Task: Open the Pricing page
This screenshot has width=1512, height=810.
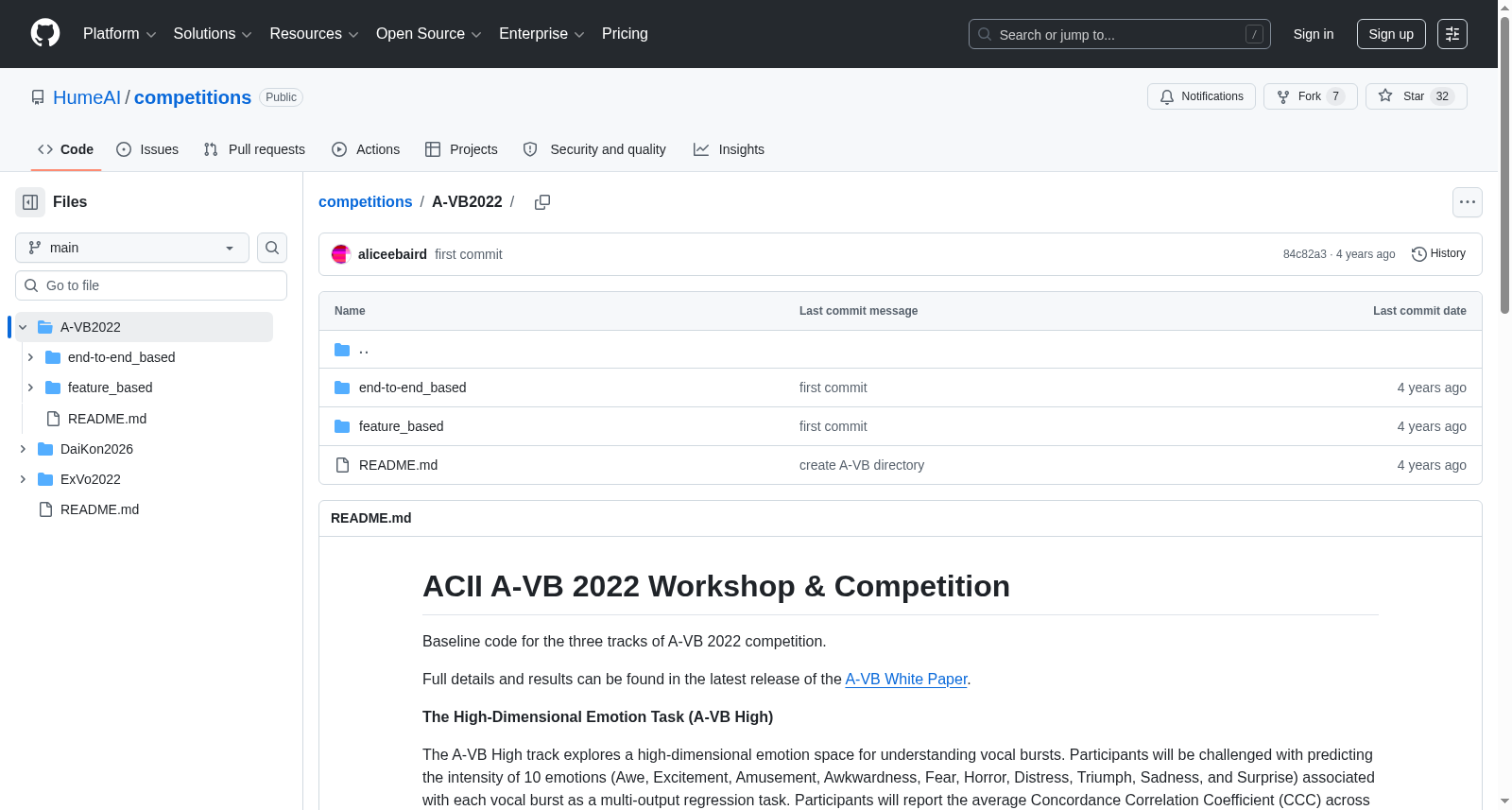Action: [x=625, y=34]
